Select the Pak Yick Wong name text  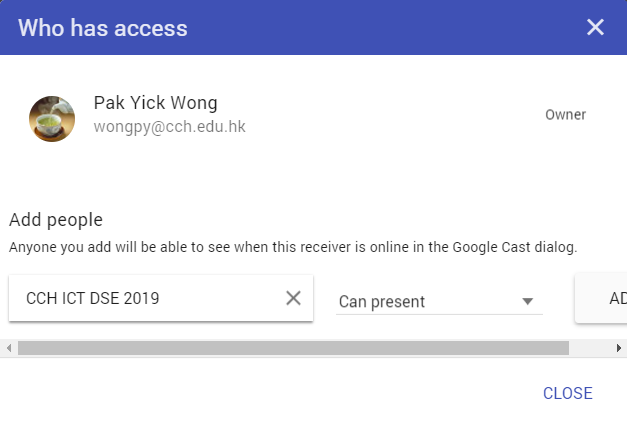coord(155,103)
